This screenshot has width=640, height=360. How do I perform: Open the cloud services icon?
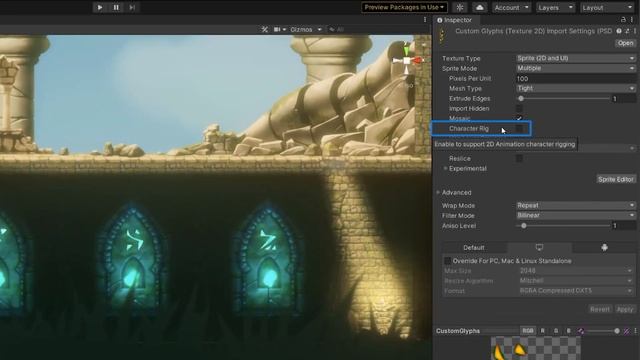point(480,7)
